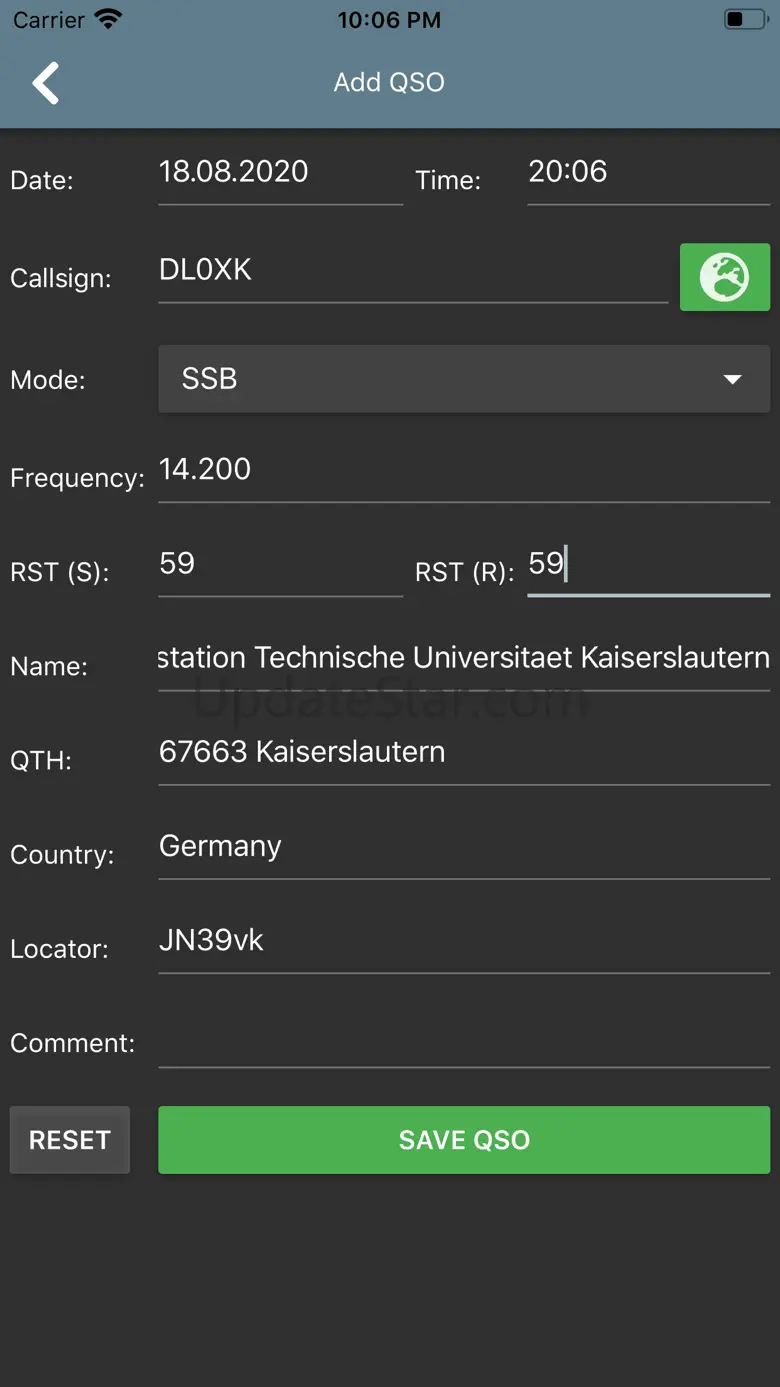This screenshot has height=1387, width=780.
Task: Open the Mode dropdown showing SSB
Action: click(x=440, y=379)
